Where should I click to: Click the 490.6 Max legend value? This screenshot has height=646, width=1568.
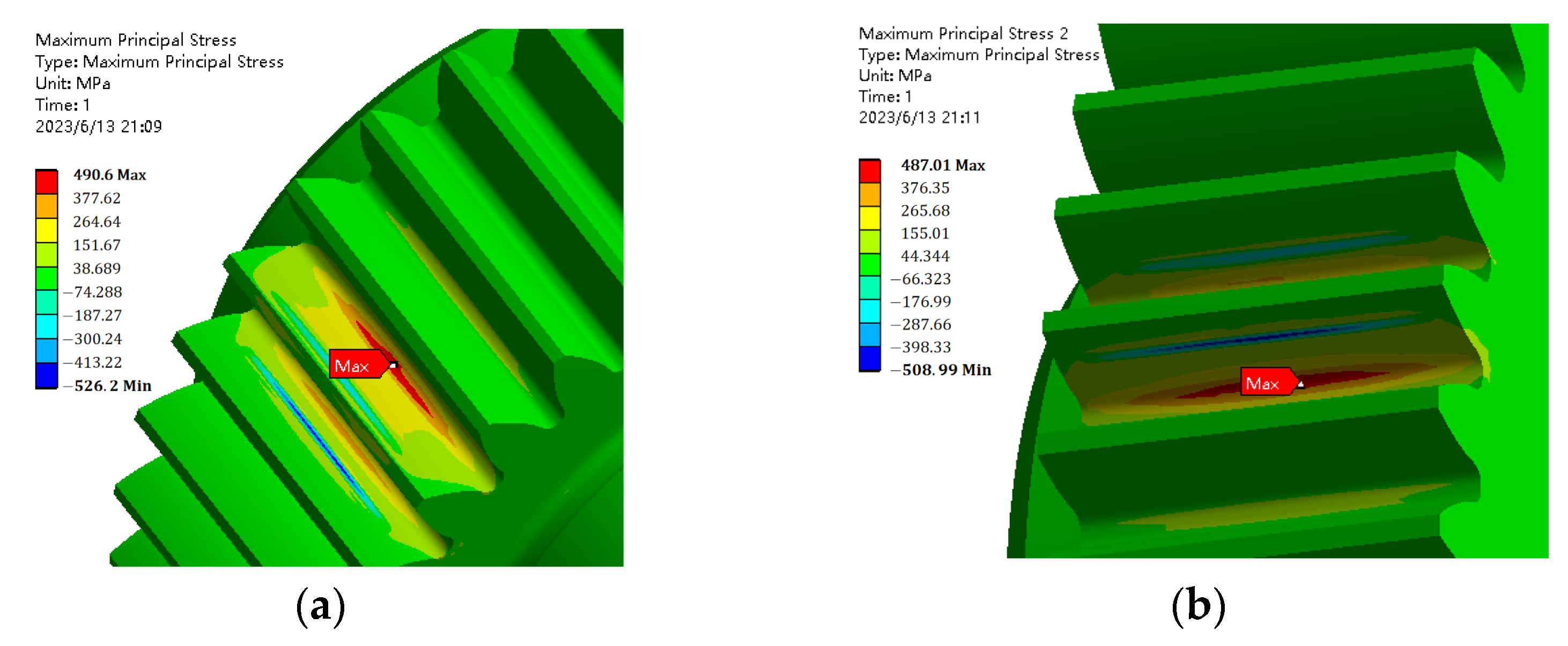tap(109, 175)
